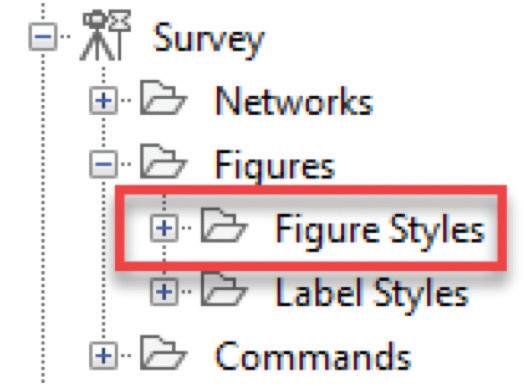Click the dotted connector line beside the Survey expander
Viewport: 526px width, 386px height.
pos(64,36)
